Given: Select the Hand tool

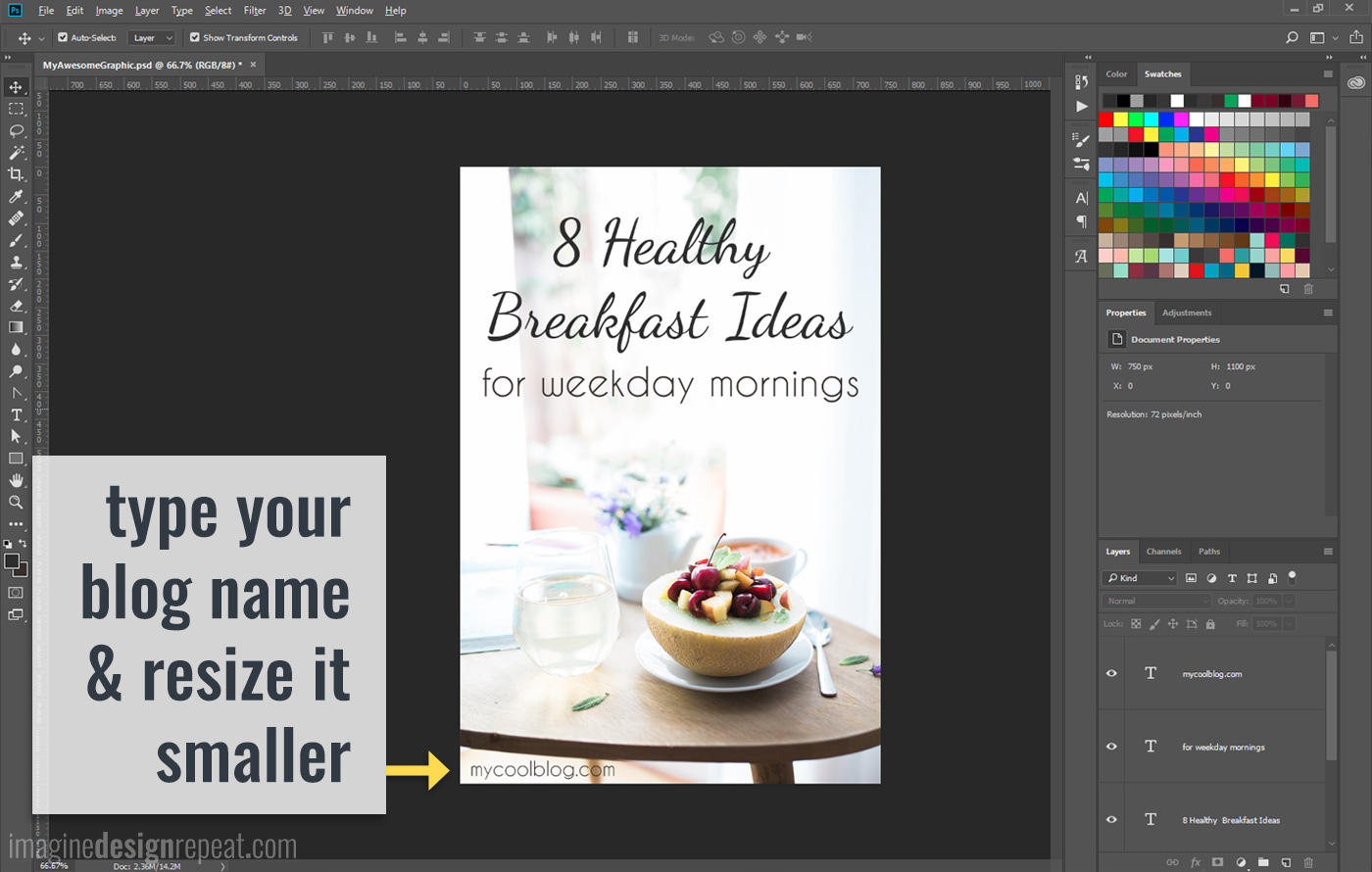Looking at the screenshot, I should 16,480.
